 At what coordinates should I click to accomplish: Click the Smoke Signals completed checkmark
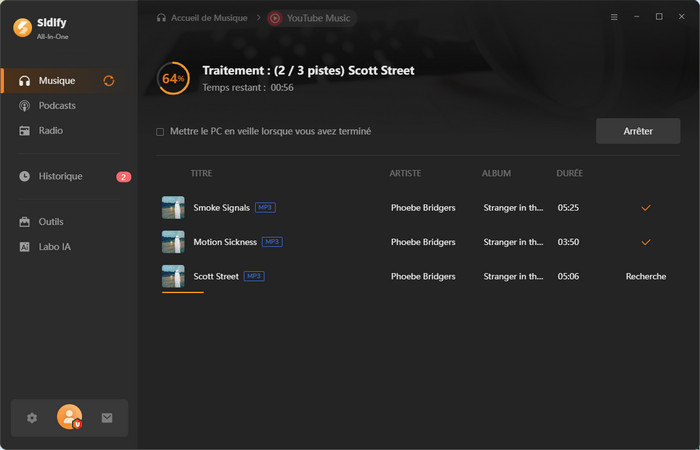645,208
